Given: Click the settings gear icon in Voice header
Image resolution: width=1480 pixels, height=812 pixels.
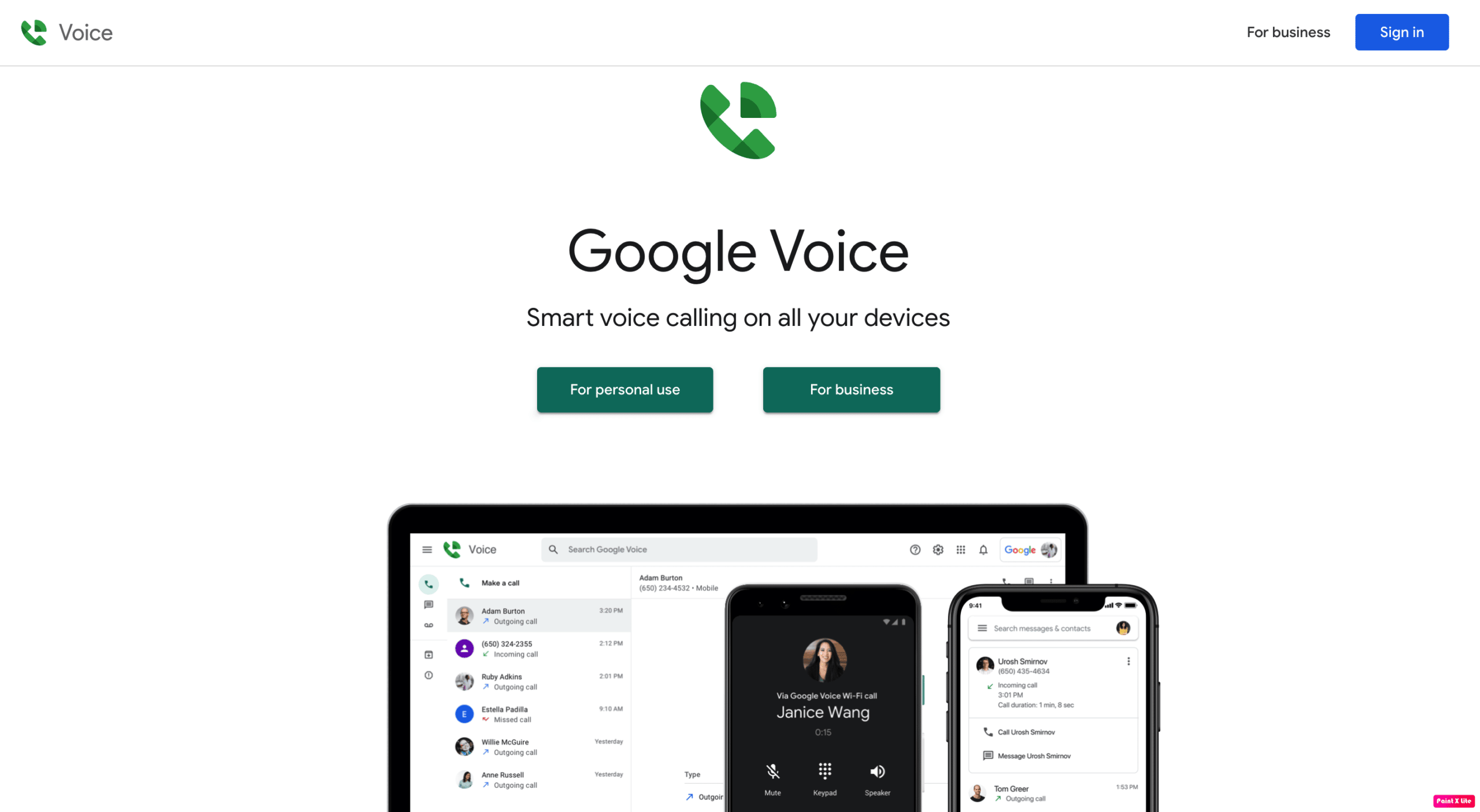Looking at the screenshot, I should 937,549.
